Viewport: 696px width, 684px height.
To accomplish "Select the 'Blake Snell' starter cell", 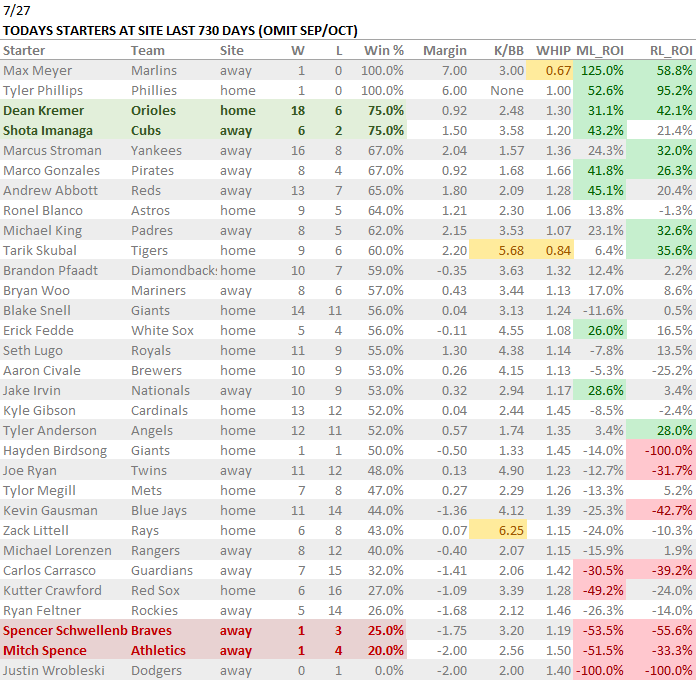I will pos(37,310).
